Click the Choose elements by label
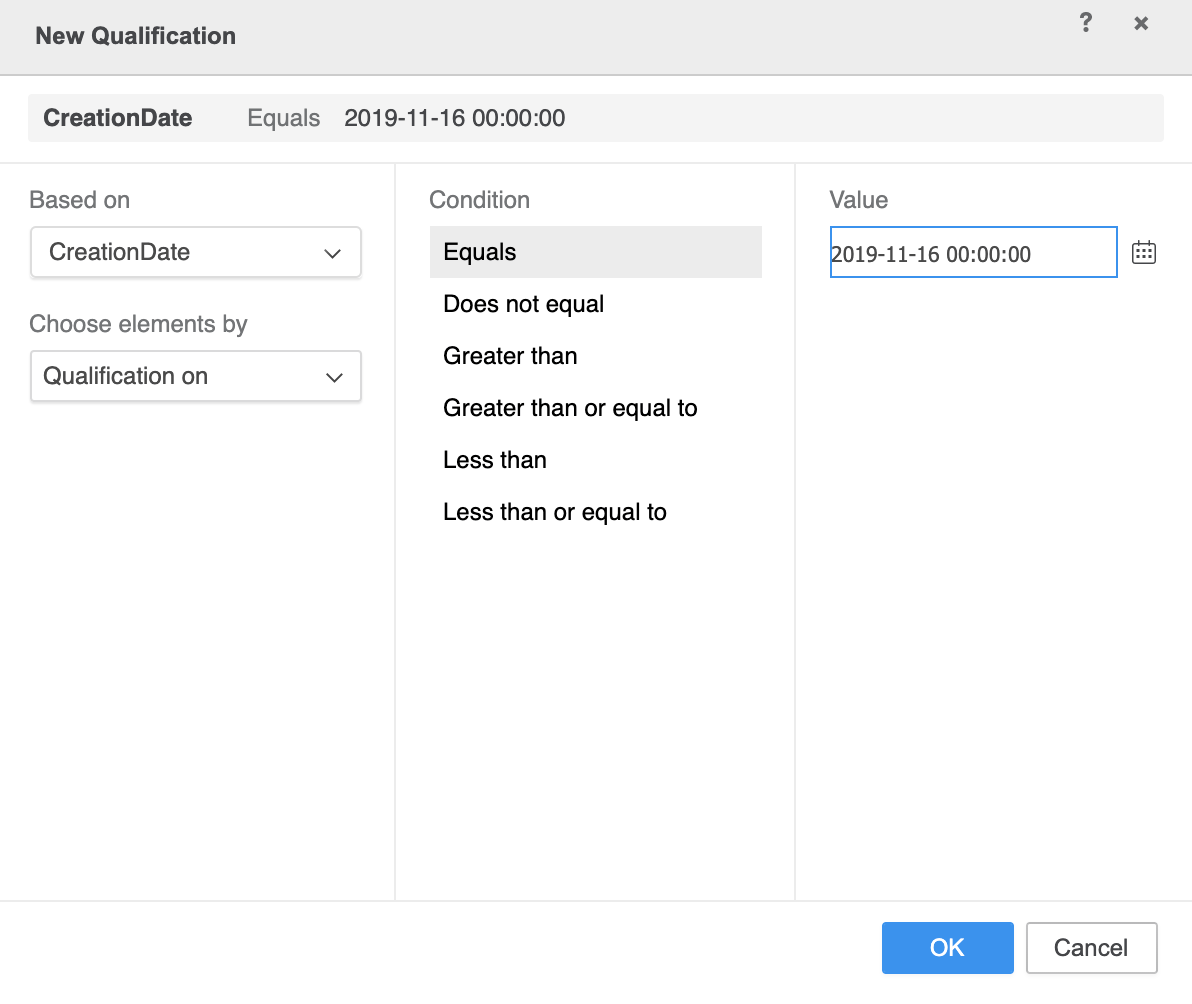This screenshot has height=1004, width=1192. [138, 324]
